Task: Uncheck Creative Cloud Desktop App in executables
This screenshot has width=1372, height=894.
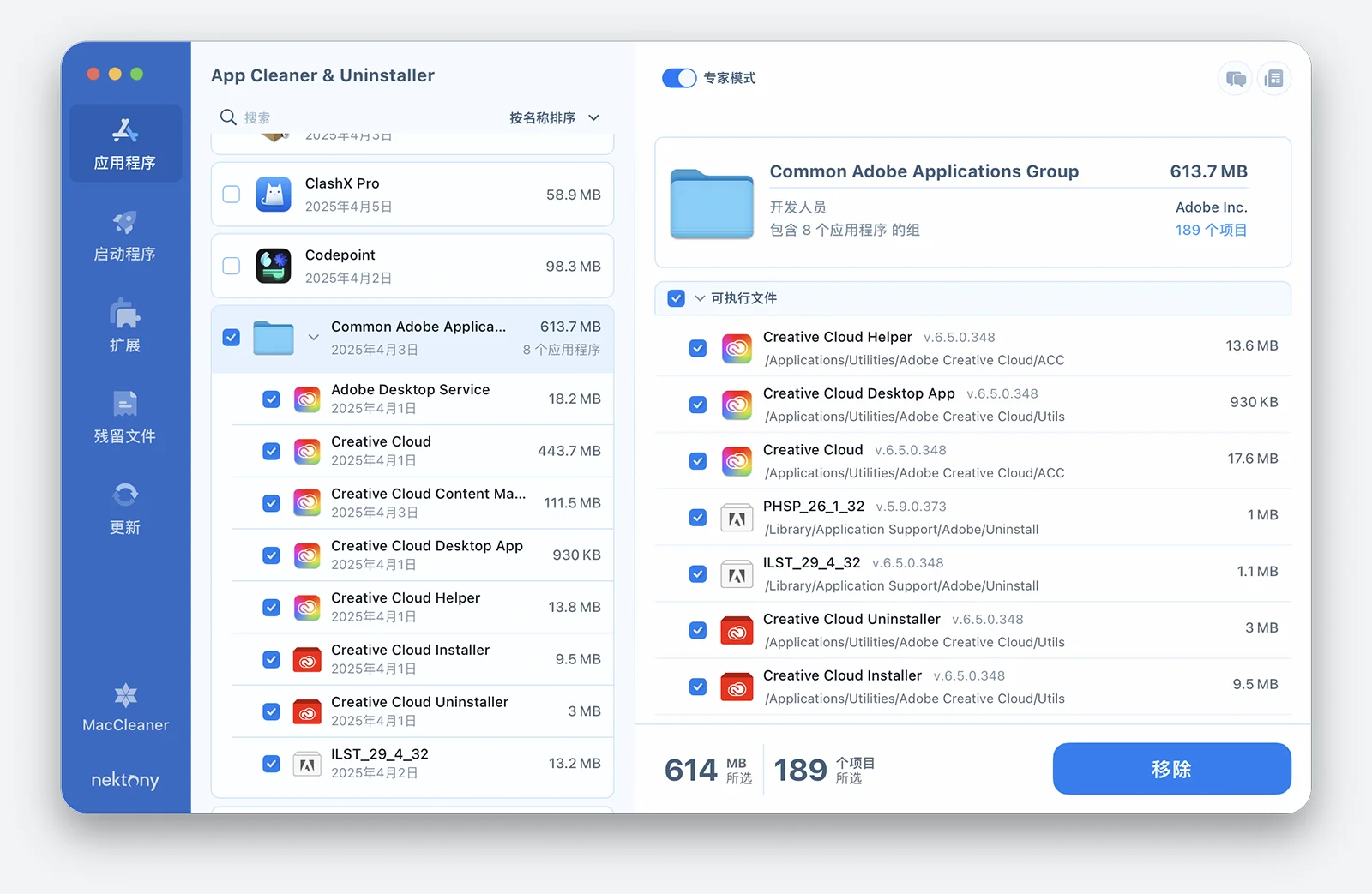Action: pos(698,405)
